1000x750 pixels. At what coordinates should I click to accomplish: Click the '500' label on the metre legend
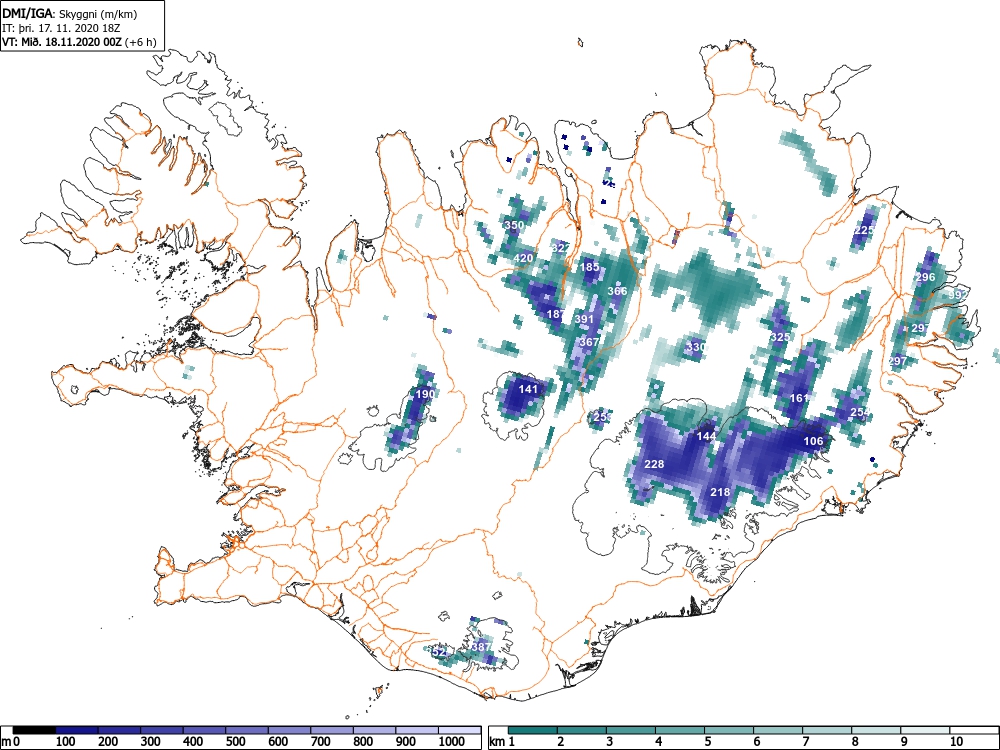point(236,742)
